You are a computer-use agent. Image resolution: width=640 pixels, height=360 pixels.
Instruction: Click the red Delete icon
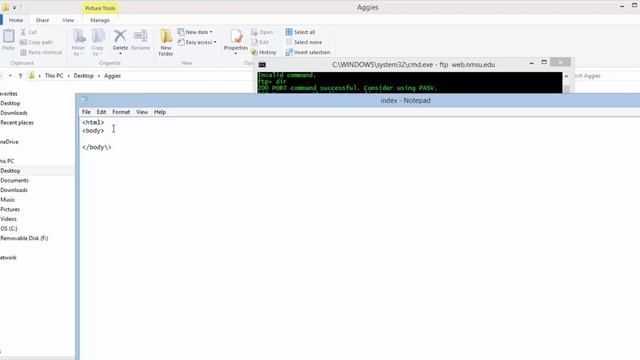tap(120, 36)
